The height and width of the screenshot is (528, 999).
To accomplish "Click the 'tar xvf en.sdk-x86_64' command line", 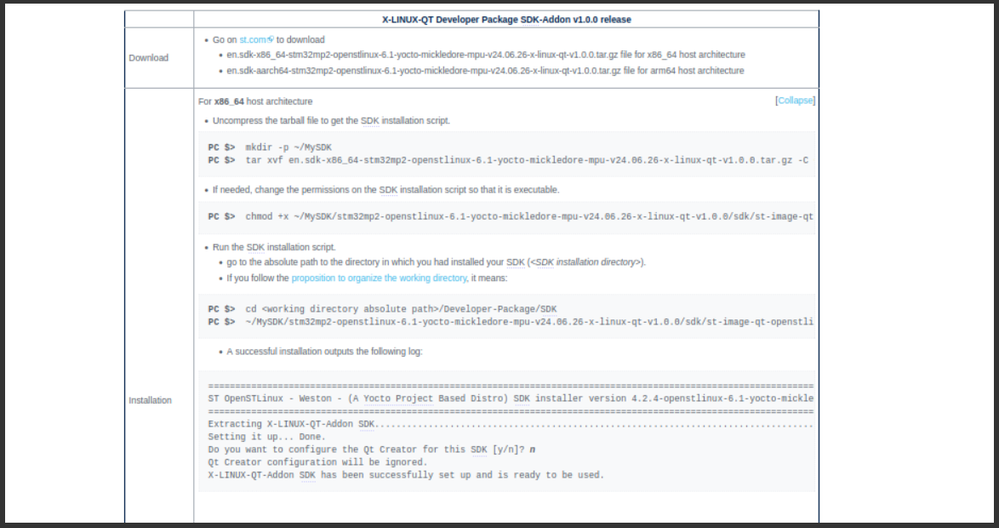I will [508, 161].
